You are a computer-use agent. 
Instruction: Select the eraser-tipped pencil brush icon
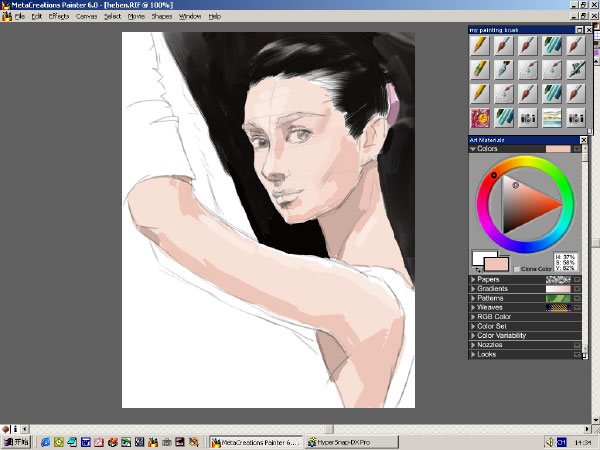480,70
